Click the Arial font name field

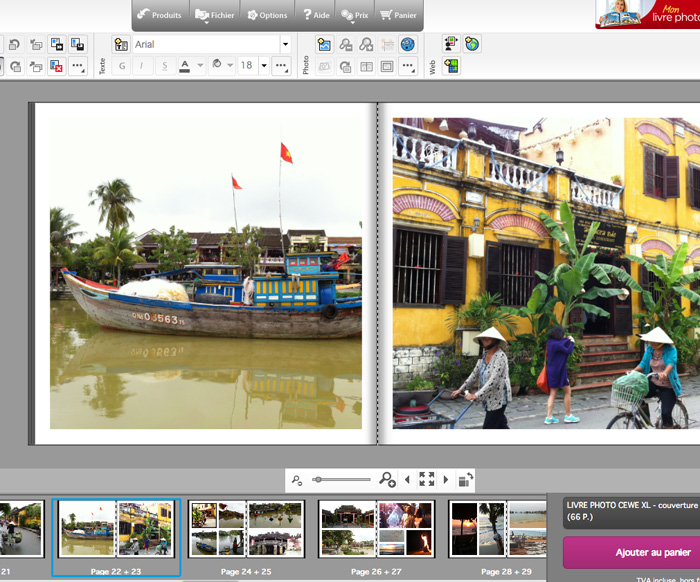(x=206, y=44)
